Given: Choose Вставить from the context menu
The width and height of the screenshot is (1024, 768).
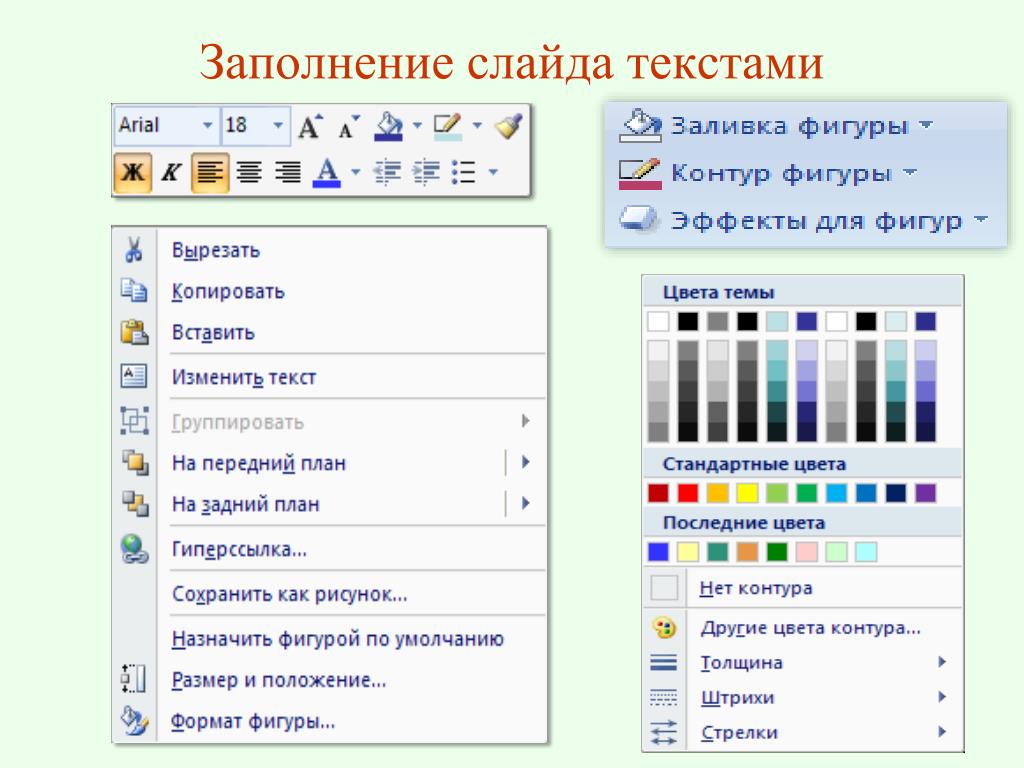Looking at the screenshot, I should (x=329, y=332).
